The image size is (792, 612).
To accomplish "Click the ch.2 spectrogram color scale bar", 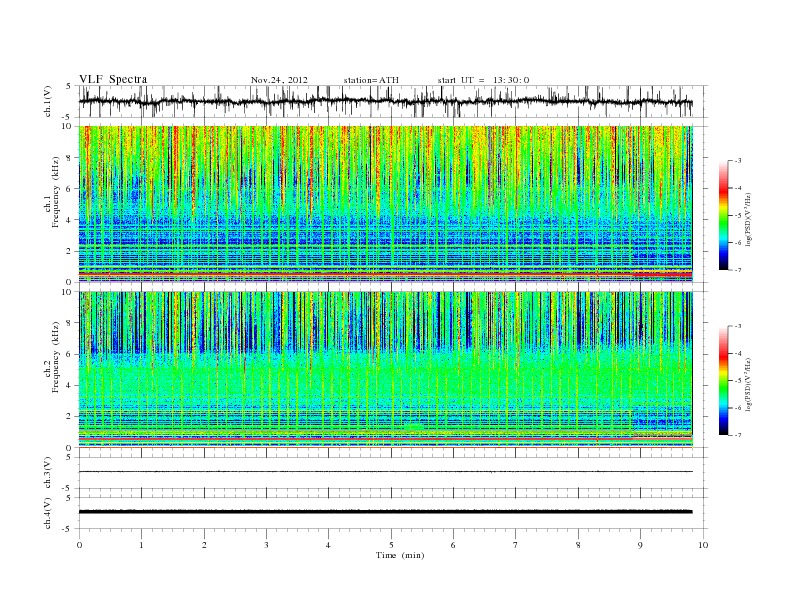I will (x=723, y=380).
